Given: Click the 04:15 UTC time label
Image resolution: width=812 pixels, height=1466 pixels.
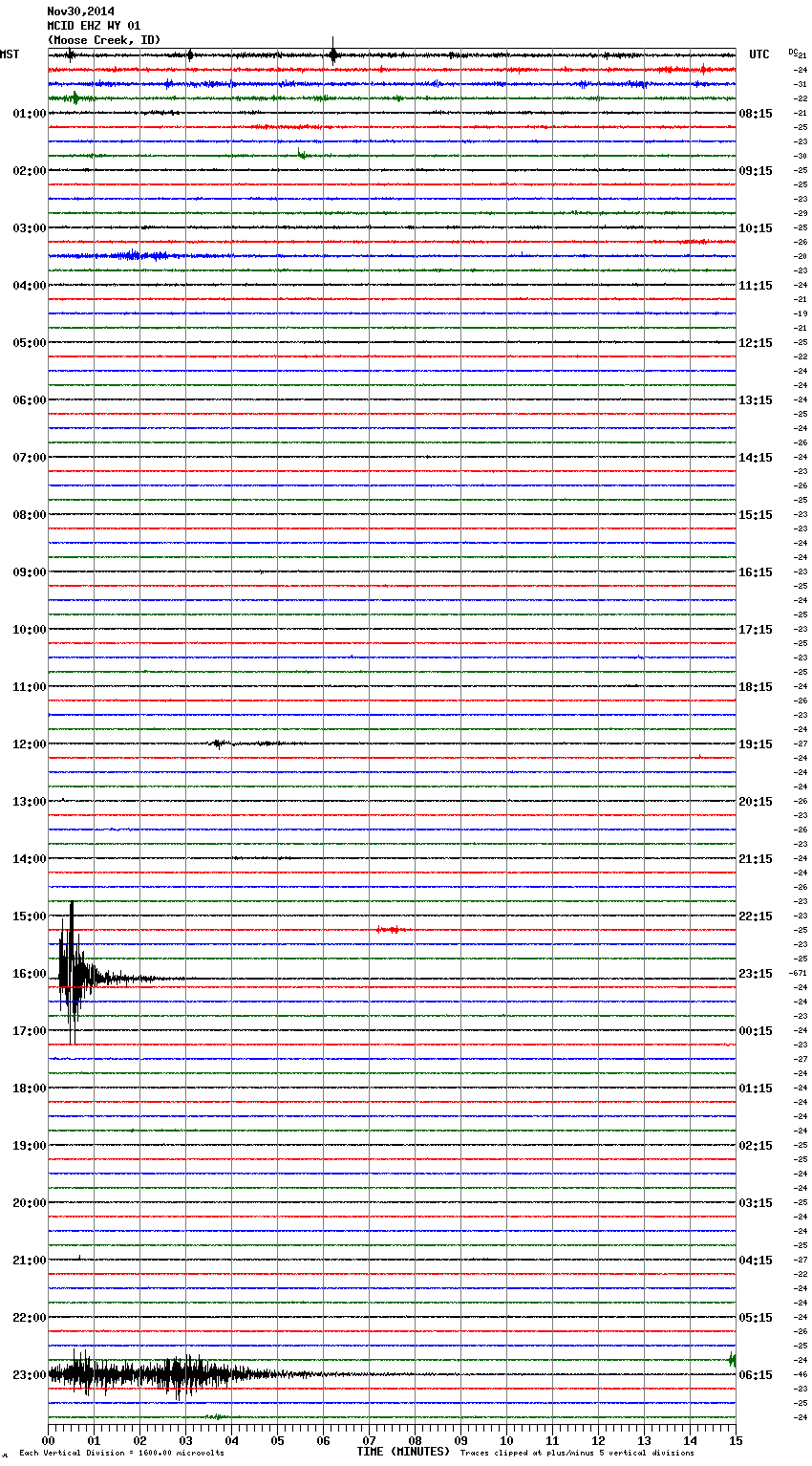Looking at the screenshot, I should coord(756,1261).
